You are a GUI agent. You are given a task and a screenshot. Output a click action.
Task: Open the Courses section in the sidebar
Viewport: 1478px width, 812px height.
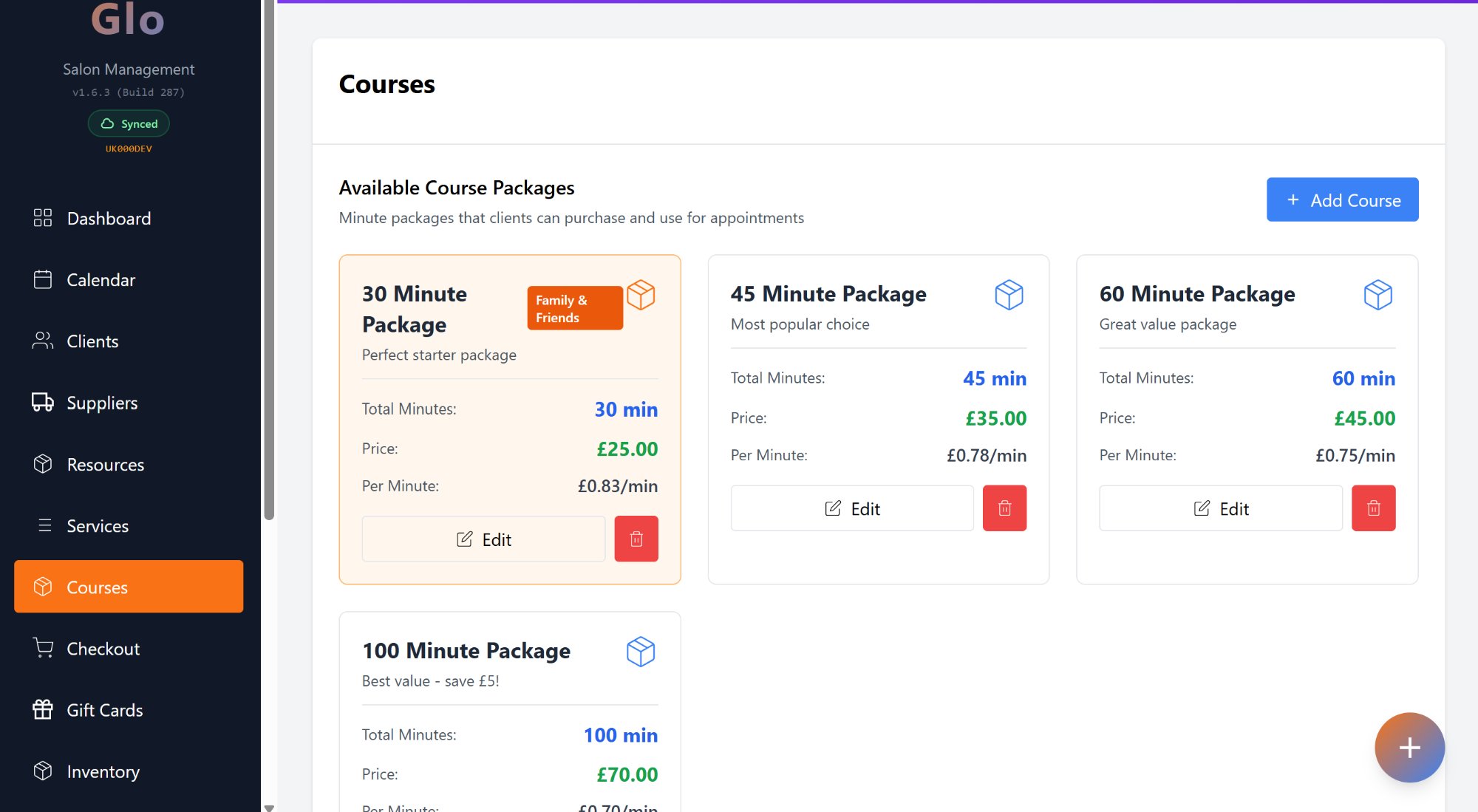pyautogui.click(x=97, y=587)
